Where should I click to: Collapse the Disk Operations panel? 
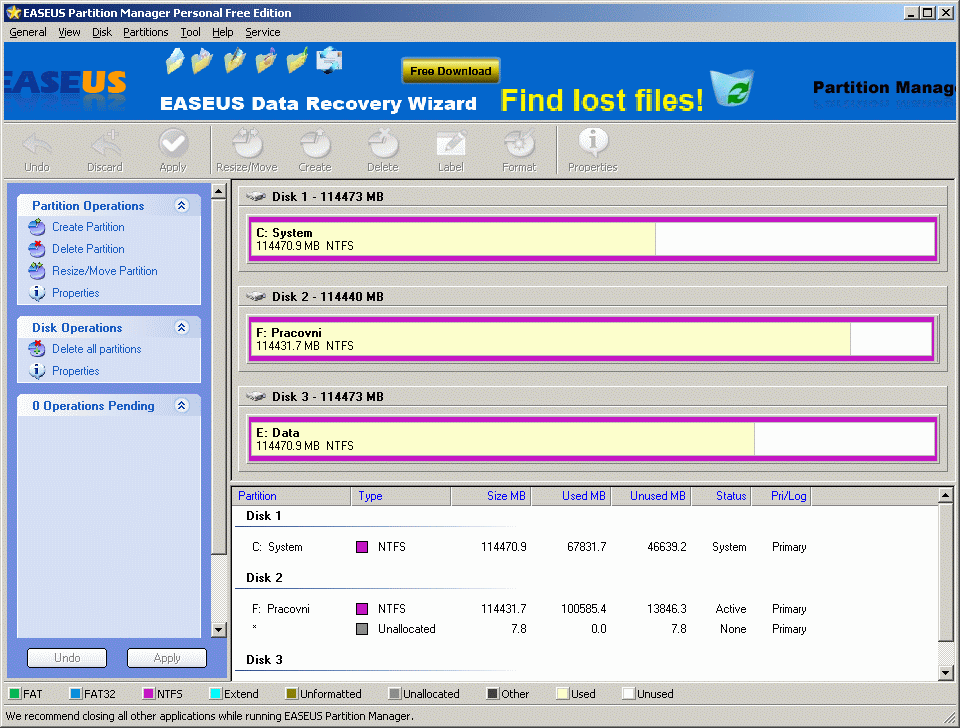[181, 328]
